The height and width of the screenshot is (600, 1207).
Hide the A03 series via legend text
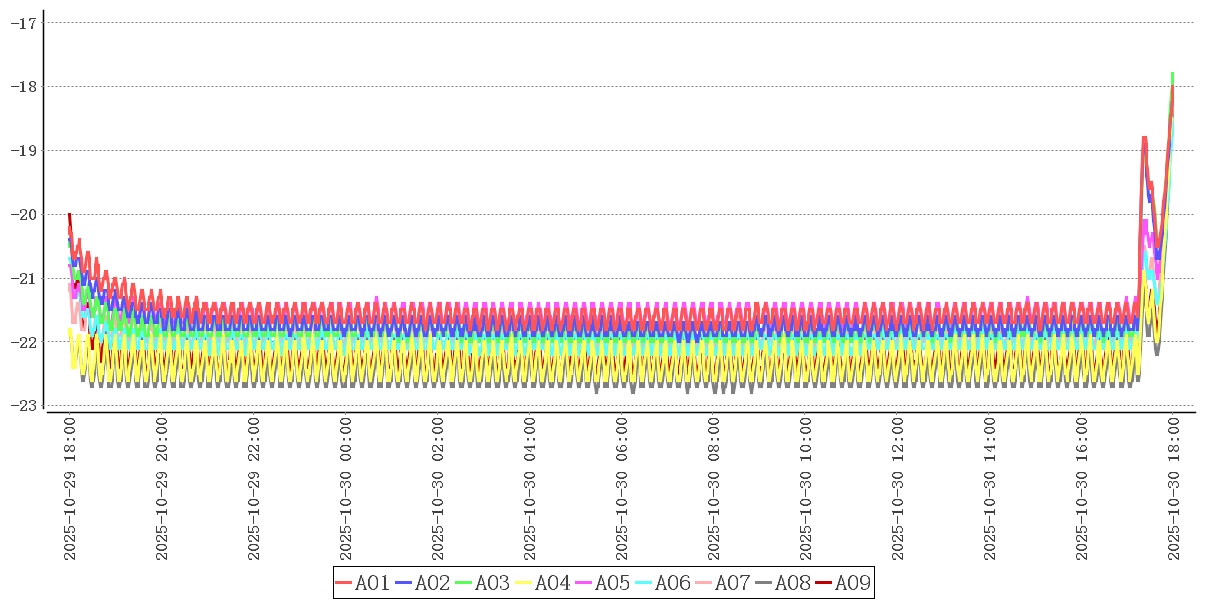tap(492, 583)
